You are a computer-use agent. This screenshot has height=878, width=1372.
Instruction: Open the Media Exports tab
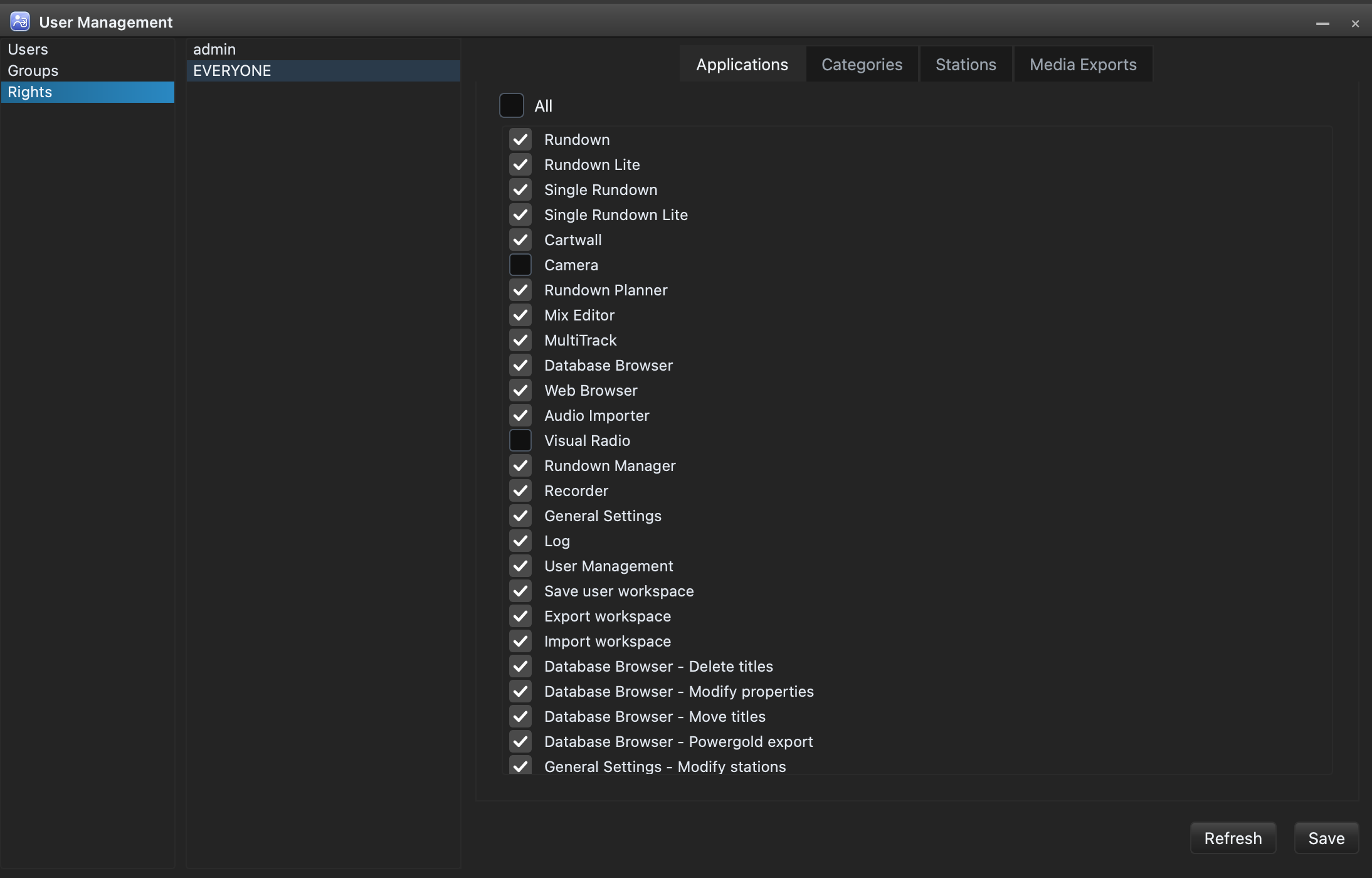click(x=1083, y=64)
